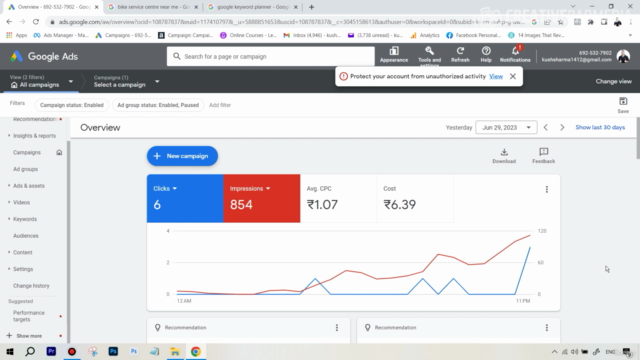The width and height of the screenshot is (640, 360).
Task: Open File Explorer from taskbar
Action: (x=175, y=351)
